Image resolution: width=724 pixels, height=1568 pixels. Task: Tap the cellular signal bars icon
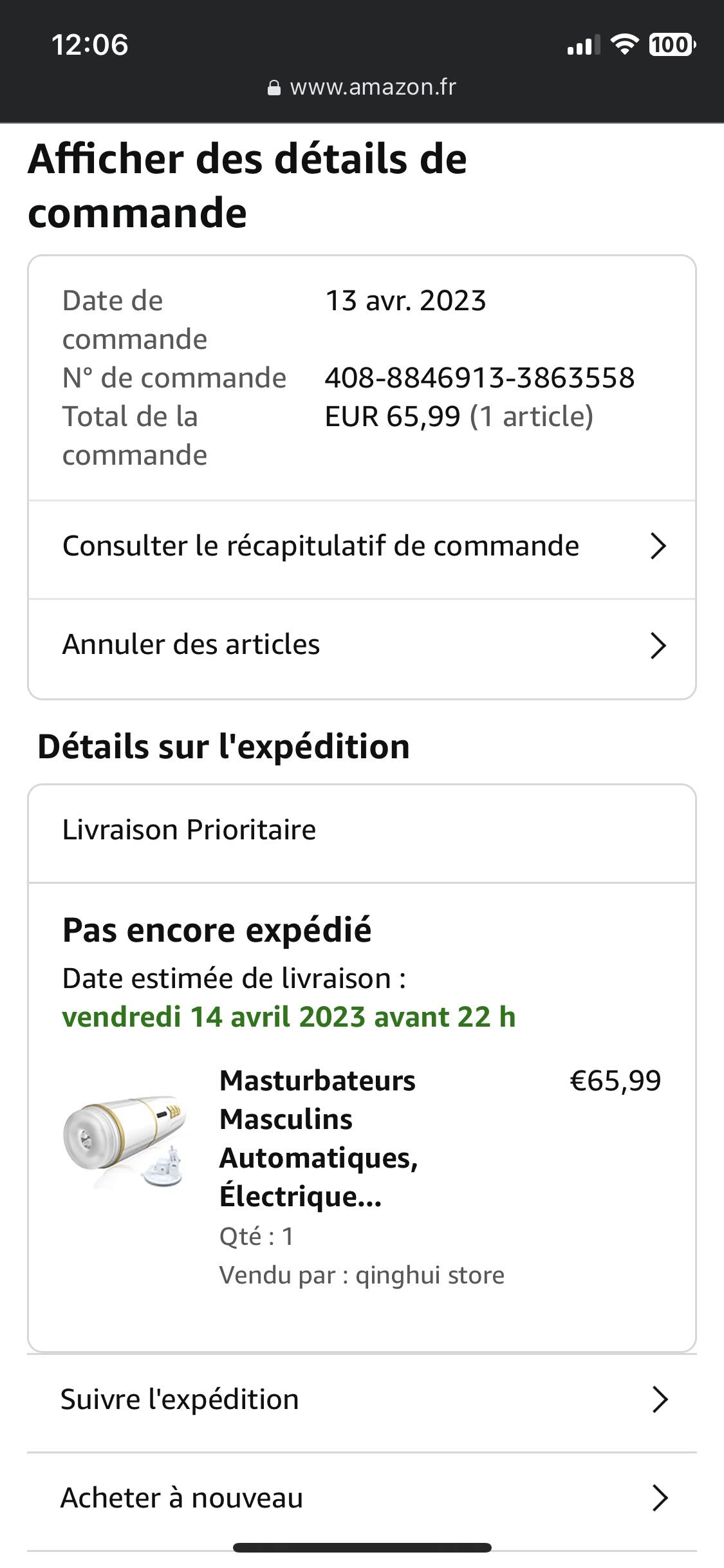pyautogui.click(x=583, y=45)
